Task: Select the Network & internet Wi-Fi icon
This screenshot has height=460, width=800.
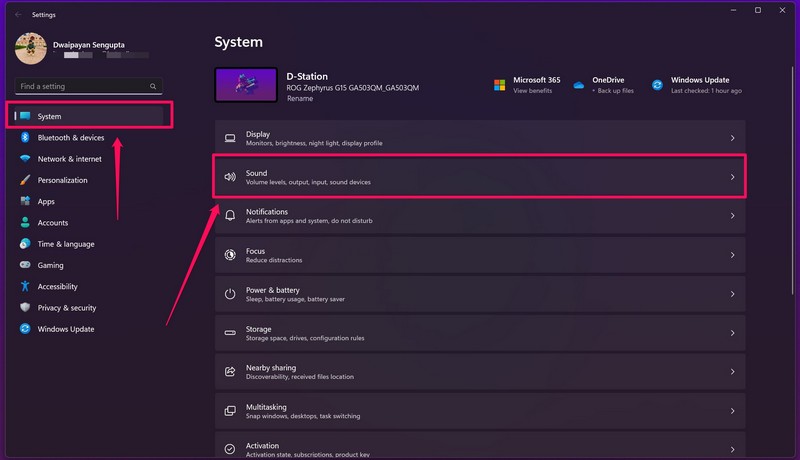Action: pyautogui.click(x=25, y=159)
